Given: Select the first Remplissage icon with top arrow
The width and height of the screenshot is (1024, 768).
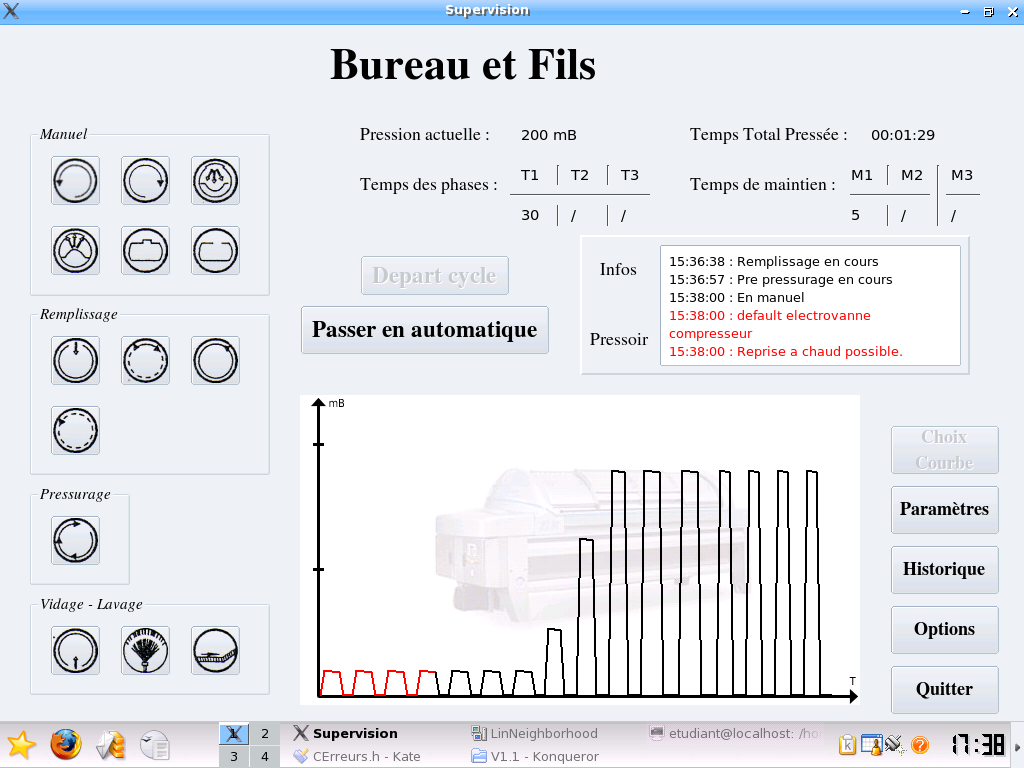Looking at the screenshot, I should point(76,360).
